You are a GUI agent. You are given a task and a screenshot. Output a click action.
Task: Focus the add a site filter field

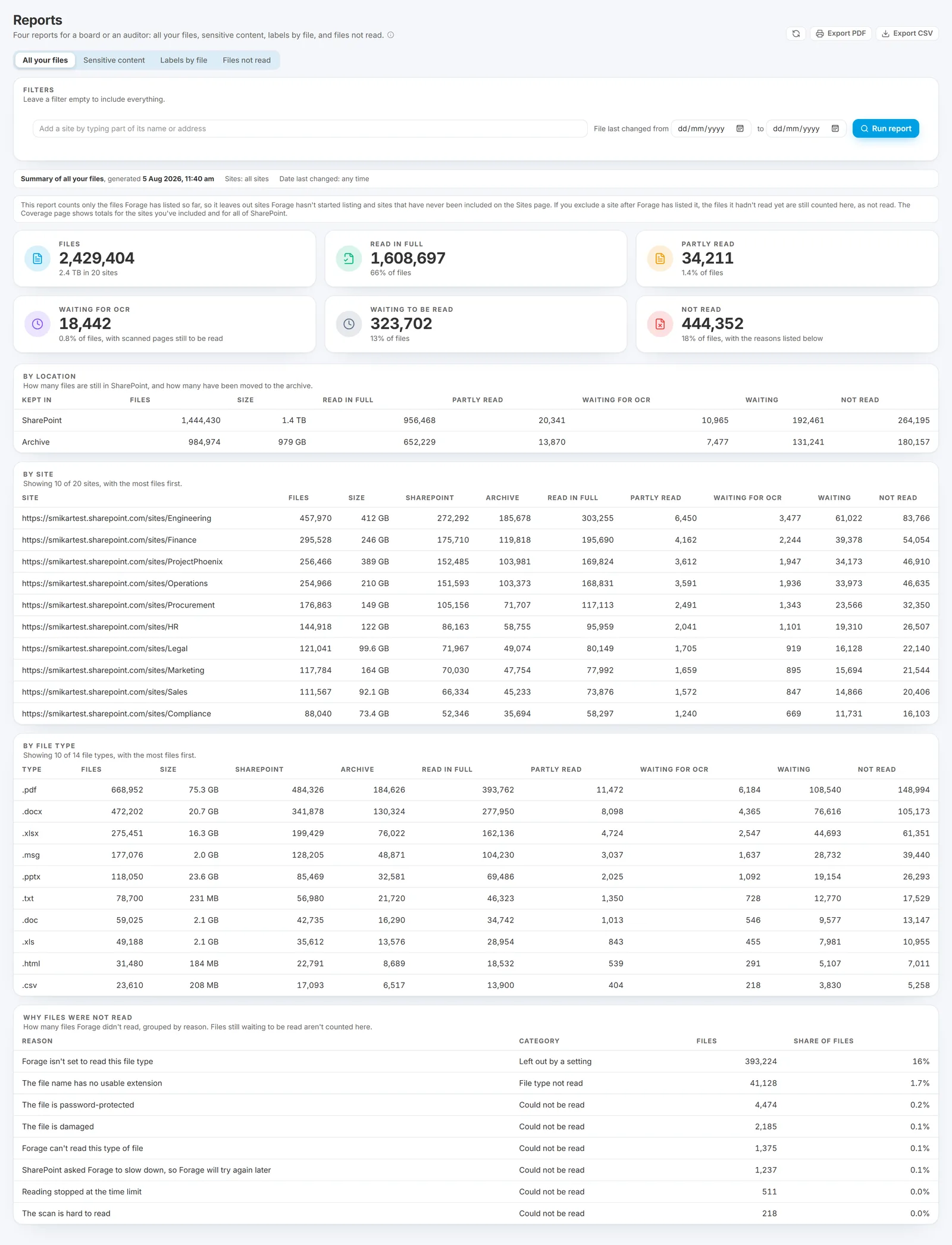(x=310, y=129)
